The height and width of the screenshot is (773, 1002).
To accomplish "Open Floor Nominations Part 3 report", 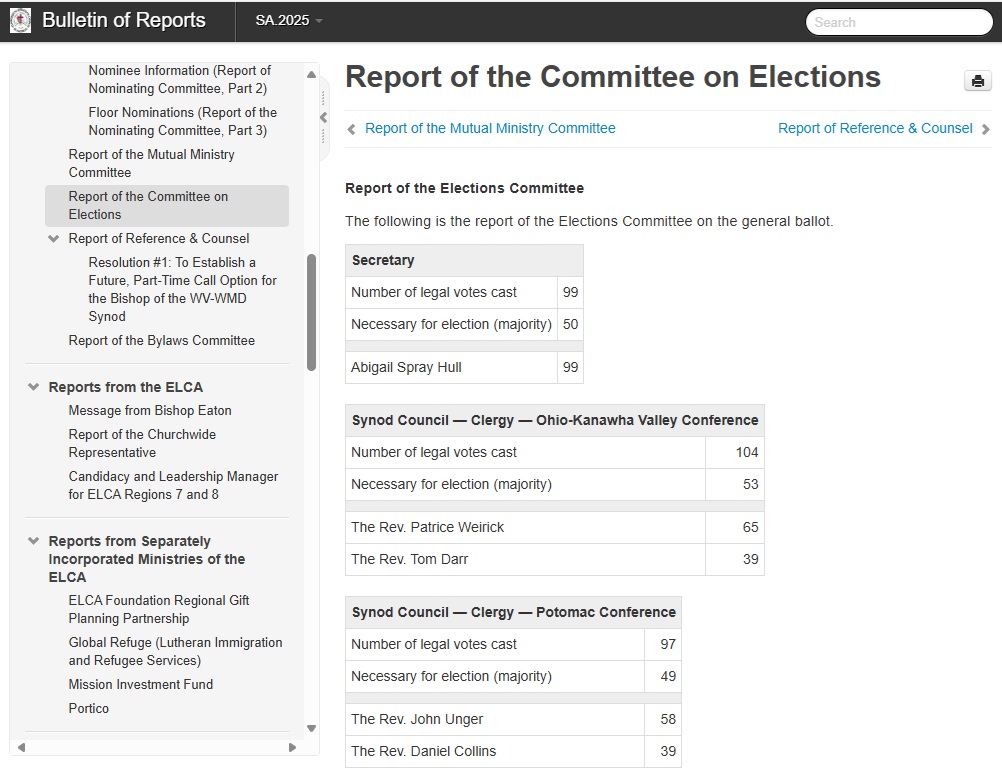I will coord(182,121).
